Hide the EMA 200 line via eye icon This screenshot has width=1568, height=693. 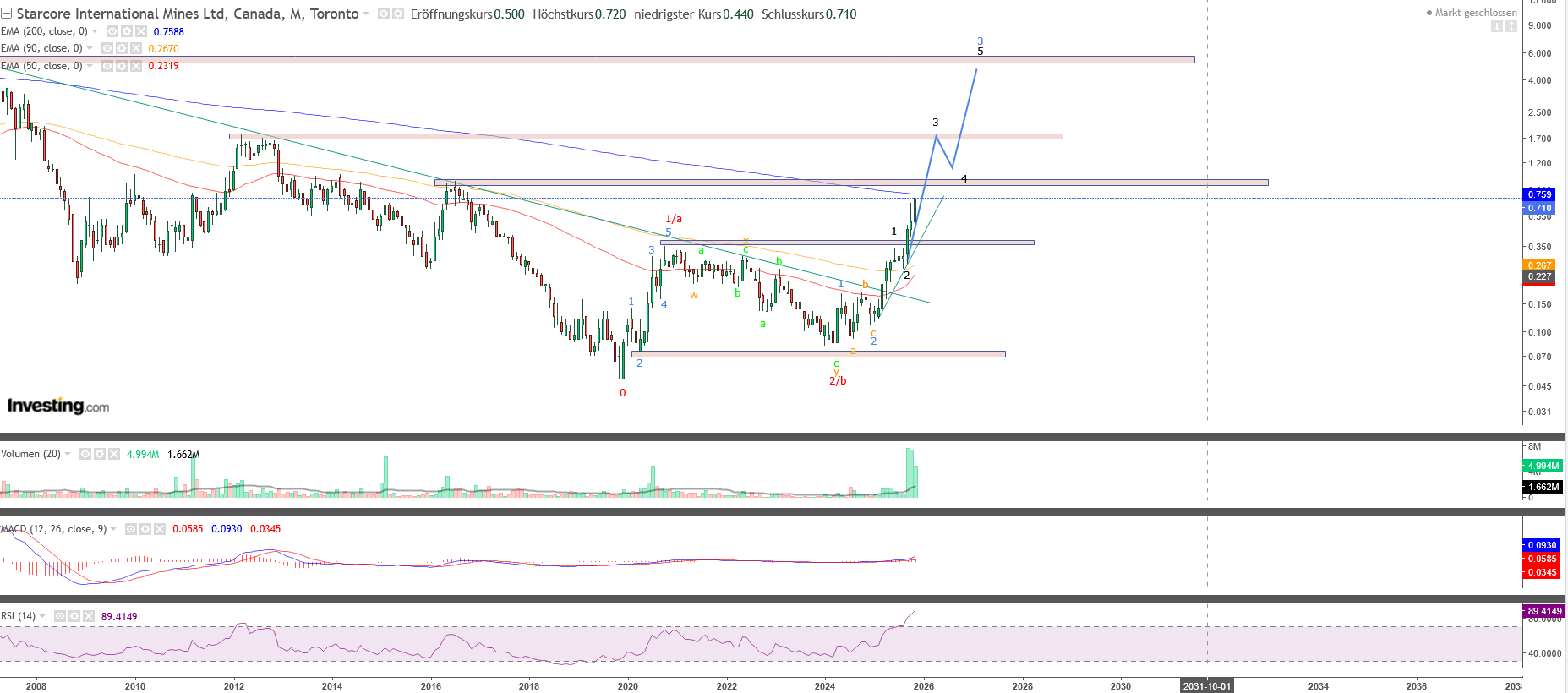pyautogui.click(x=112, y=31)
